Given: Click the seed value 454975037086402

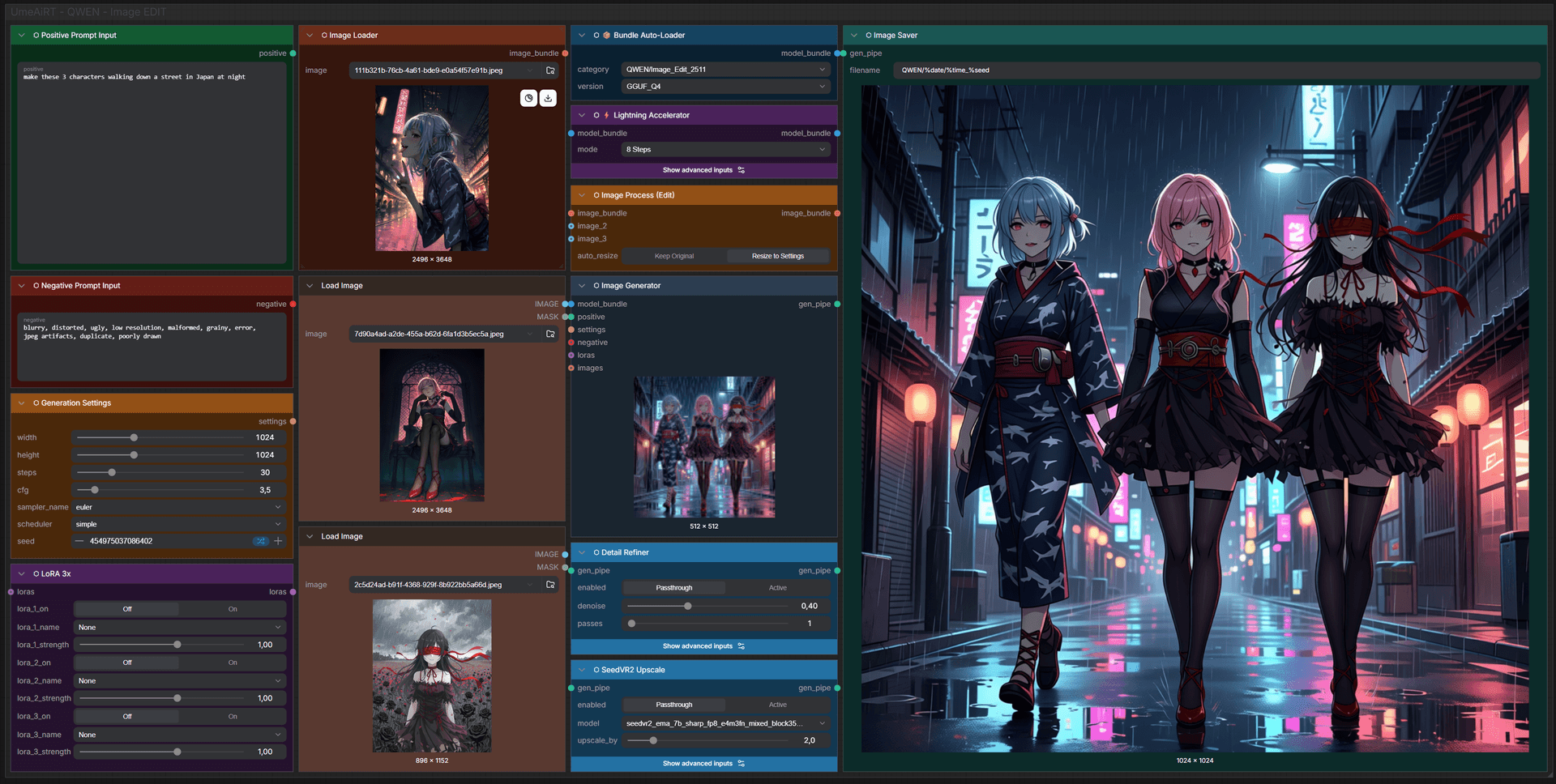Looking at the screenshot, I should 121,541.
